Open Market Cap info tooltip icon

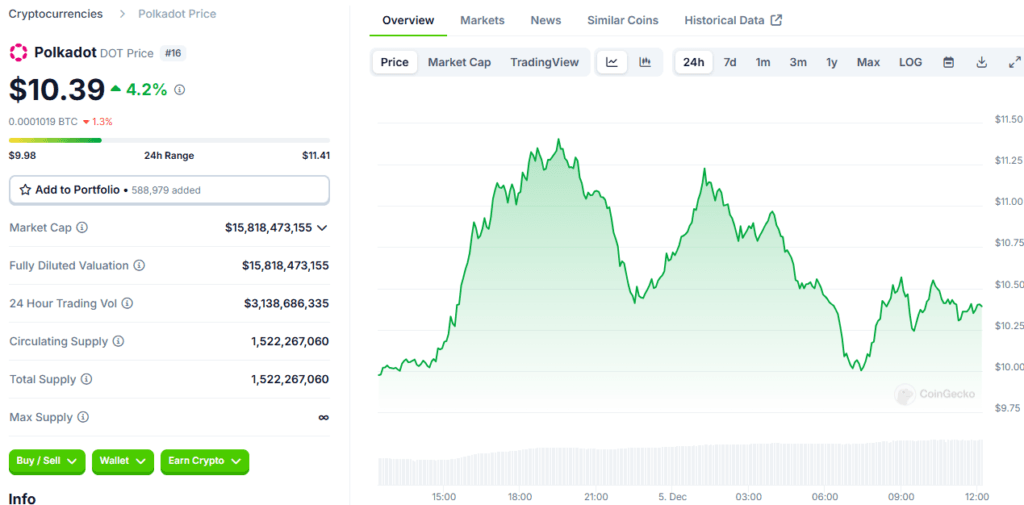click(82, 227)
